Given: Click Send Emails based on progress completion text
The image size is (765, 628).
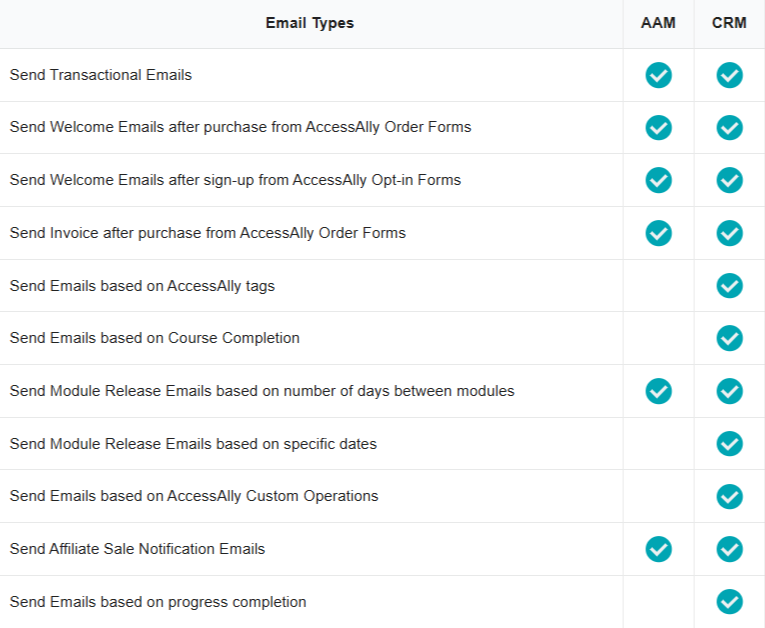Looking at the screenshot, I should tap(158, 602).
